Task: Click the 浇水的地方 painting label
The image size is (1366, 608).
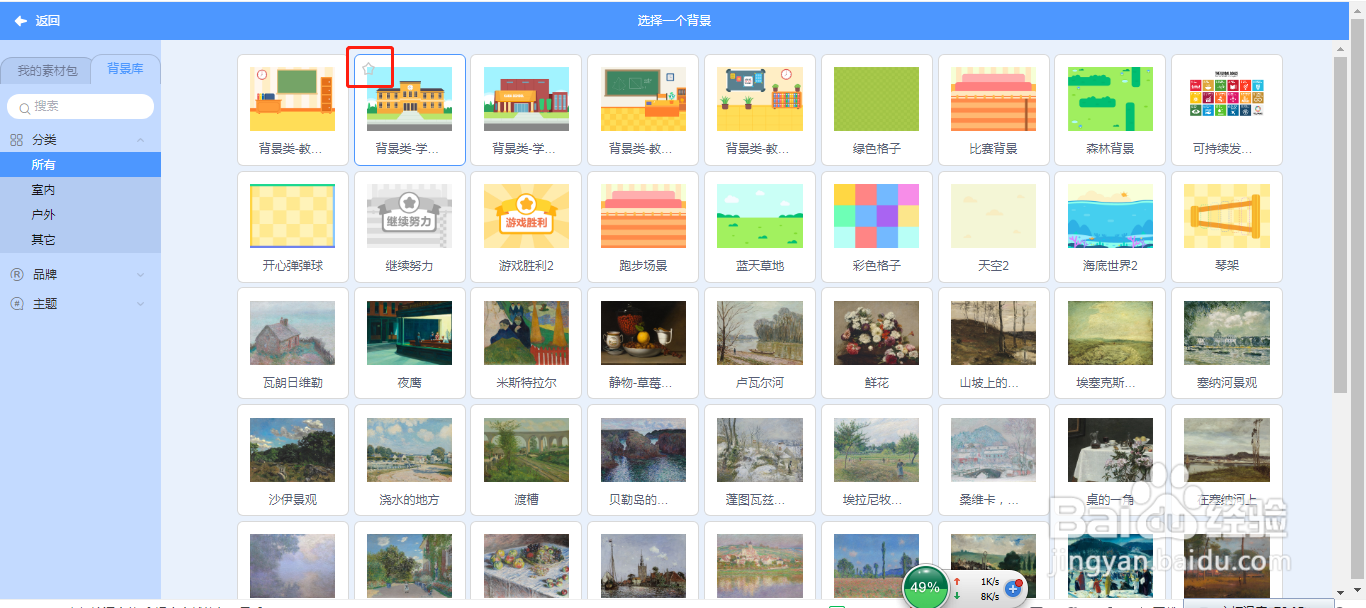Action: click(410, 500)
